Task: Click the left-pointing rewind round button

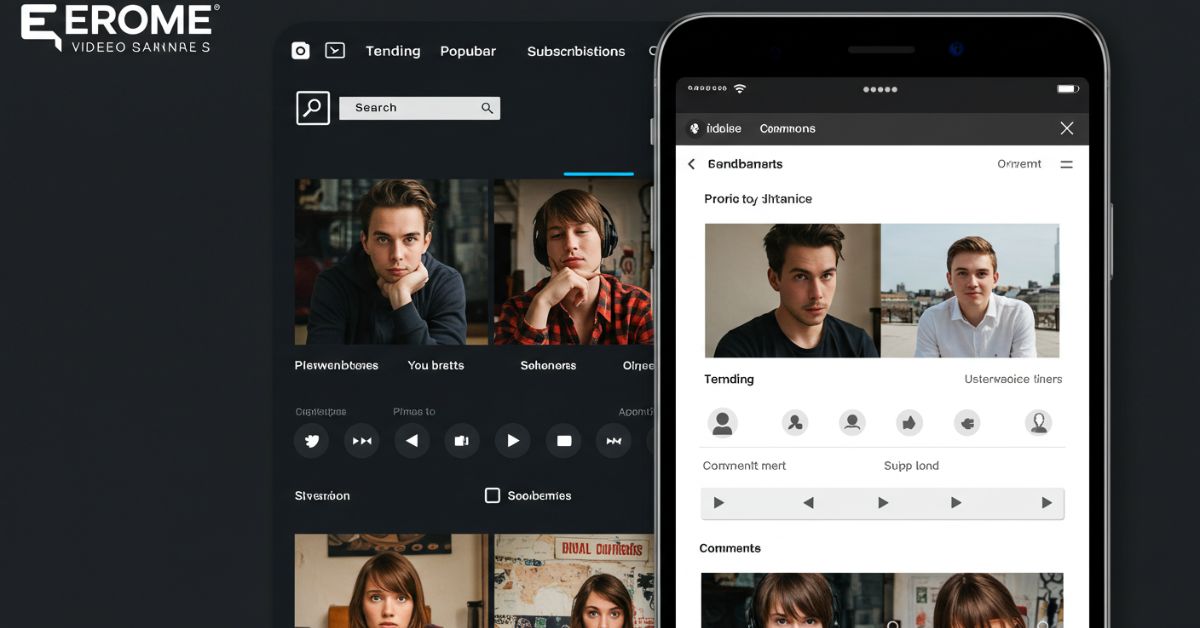Action: (x=411, y=440)
